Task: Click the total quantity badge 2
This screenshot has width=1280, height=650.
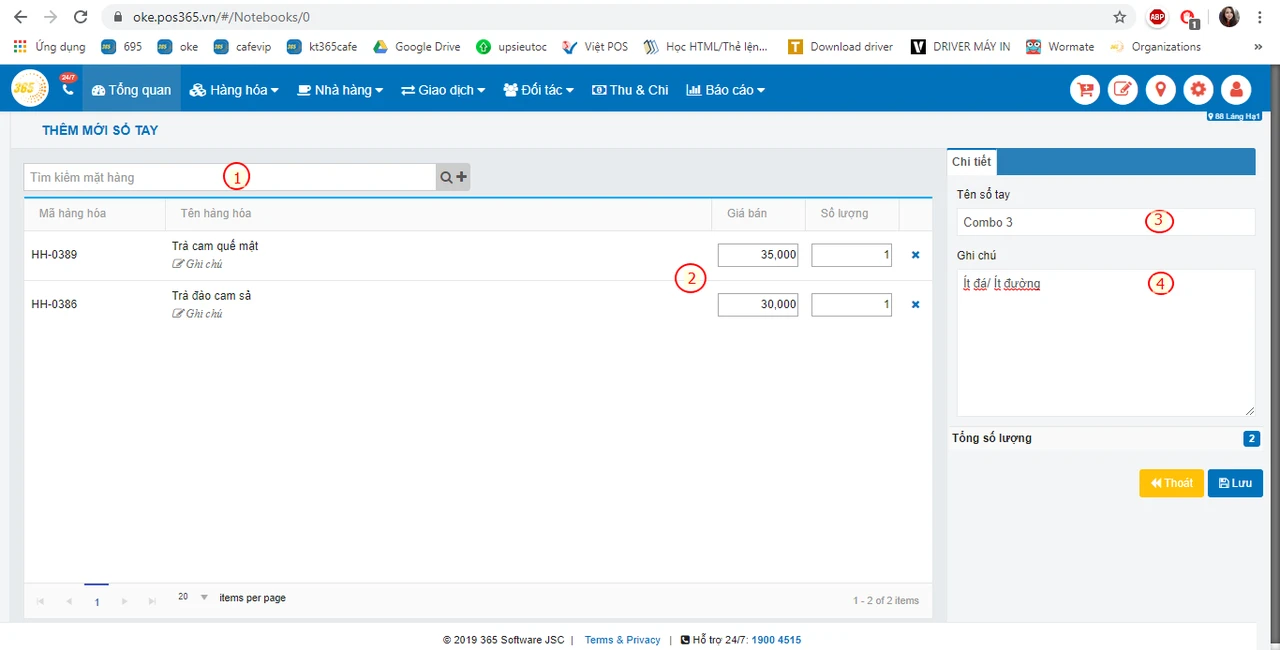Action: [x=1251, y=438]
